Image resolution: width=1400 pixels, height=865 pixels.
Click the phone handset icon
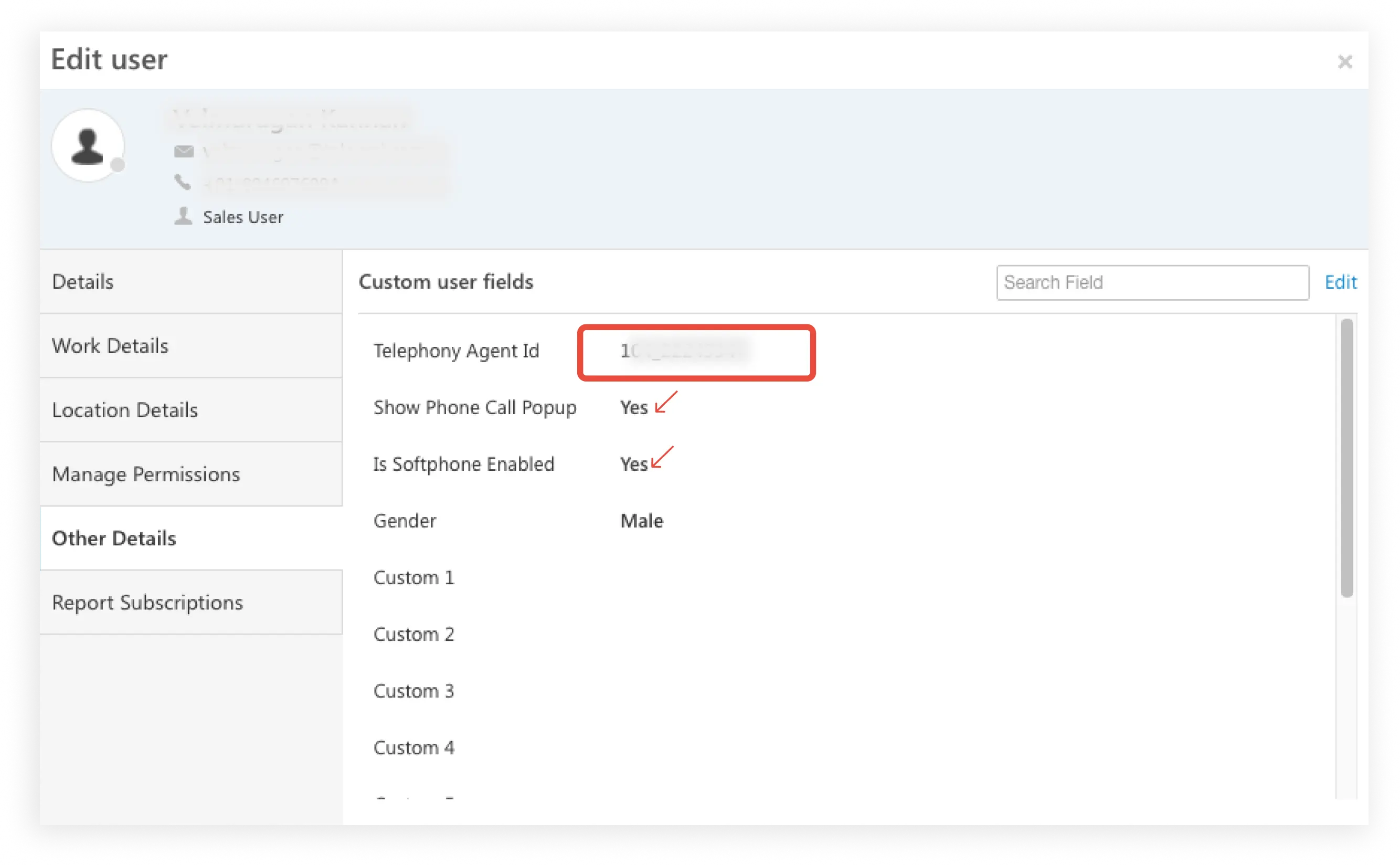[183, 183]
